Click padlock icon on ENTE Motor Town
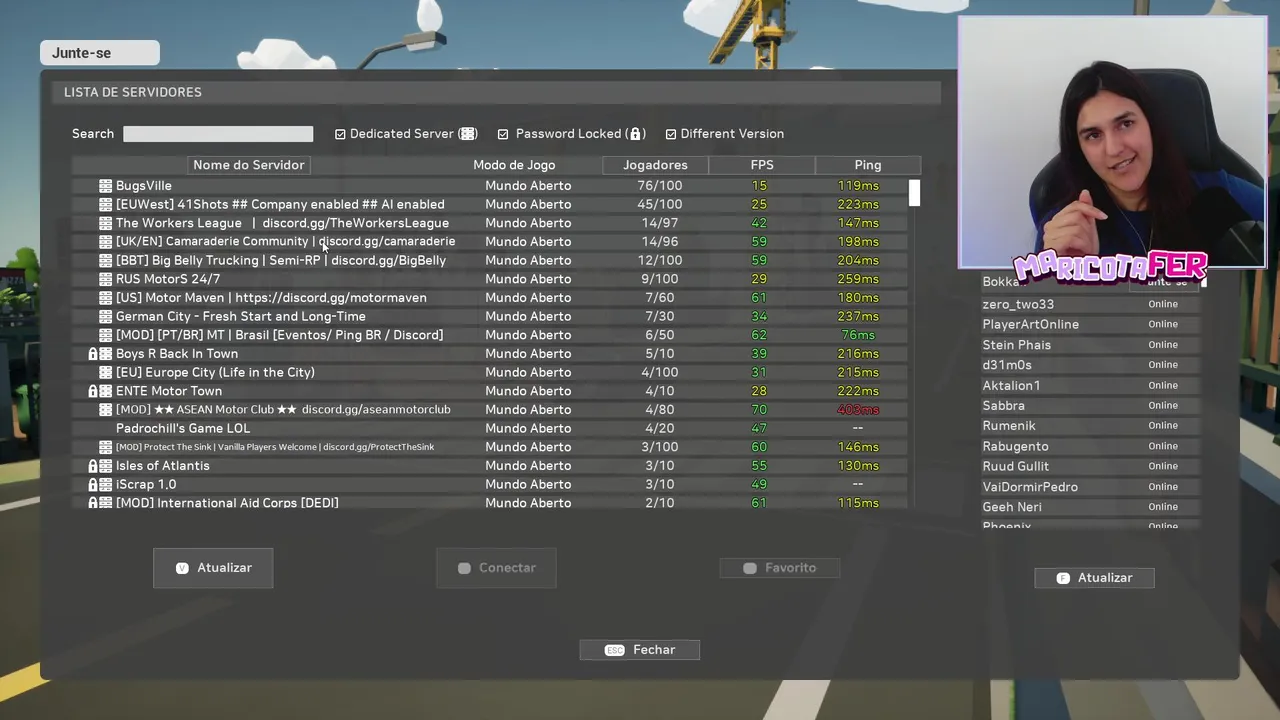 (93, 391)
